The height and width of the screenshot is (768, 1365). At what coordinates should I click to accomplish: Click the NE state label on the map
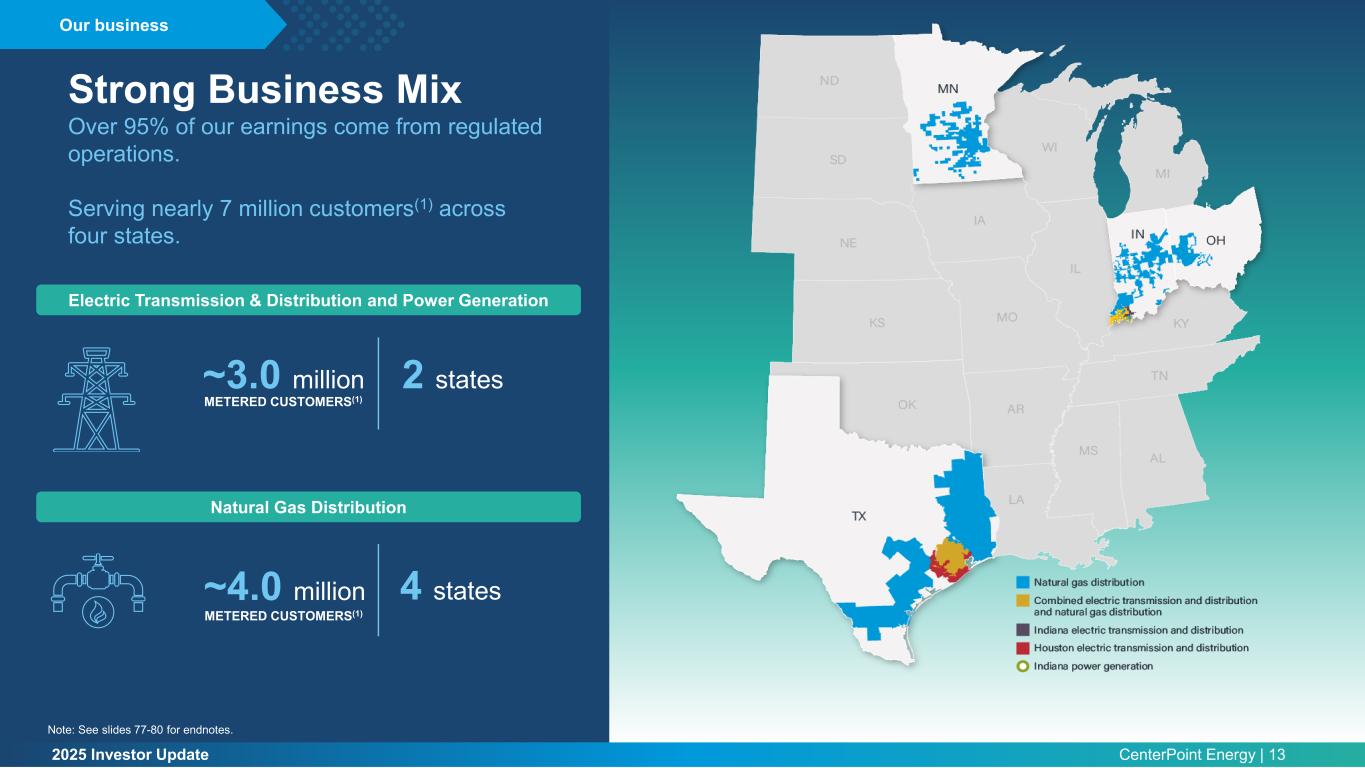(x=848, y=242)
